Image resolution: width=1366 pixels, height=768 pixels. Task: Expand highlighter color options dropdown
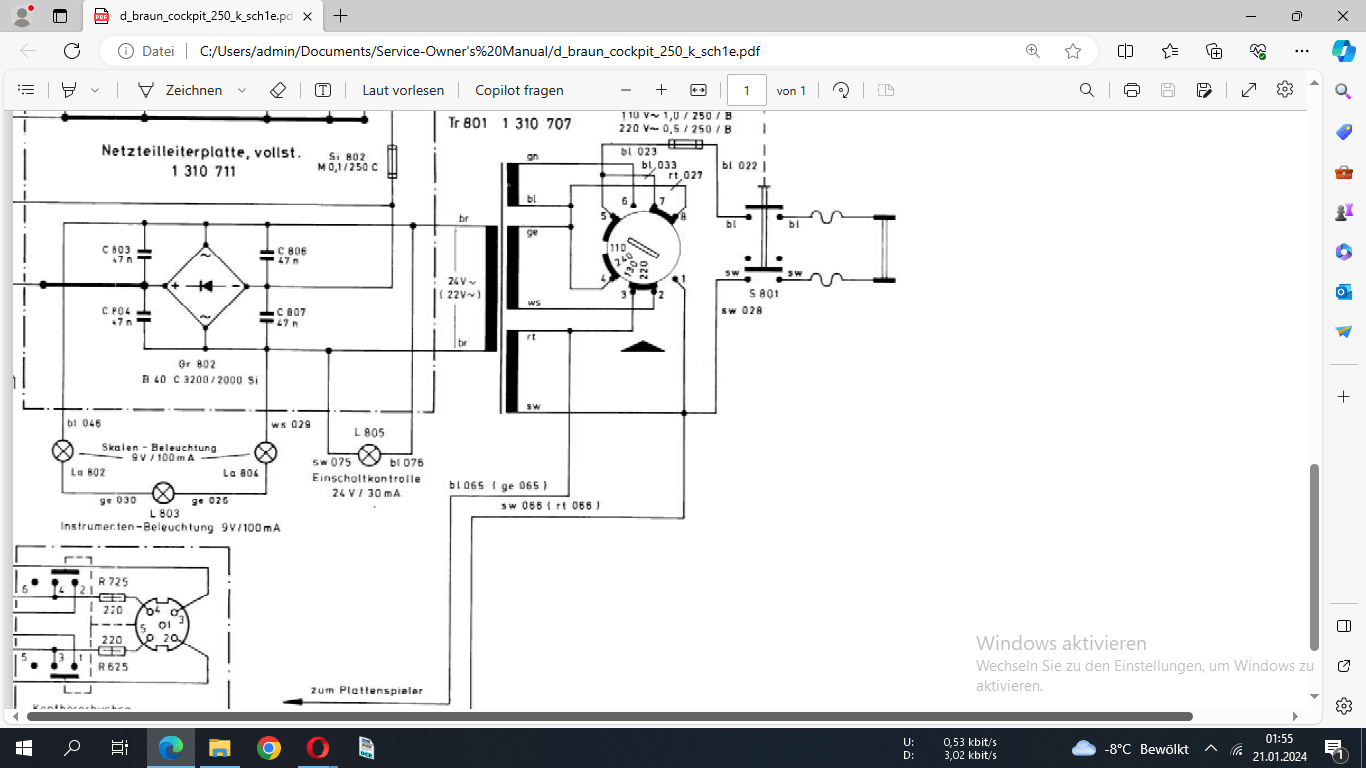click(95, 90)
